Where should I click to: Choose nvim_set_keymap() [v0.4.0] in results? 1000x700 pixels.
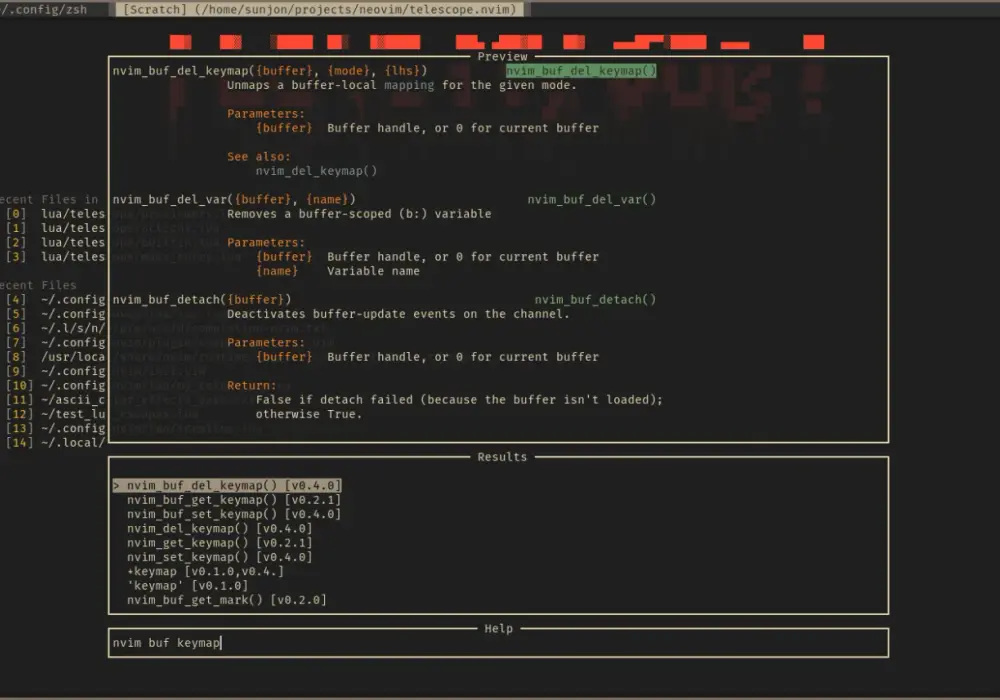click(219, 557)
